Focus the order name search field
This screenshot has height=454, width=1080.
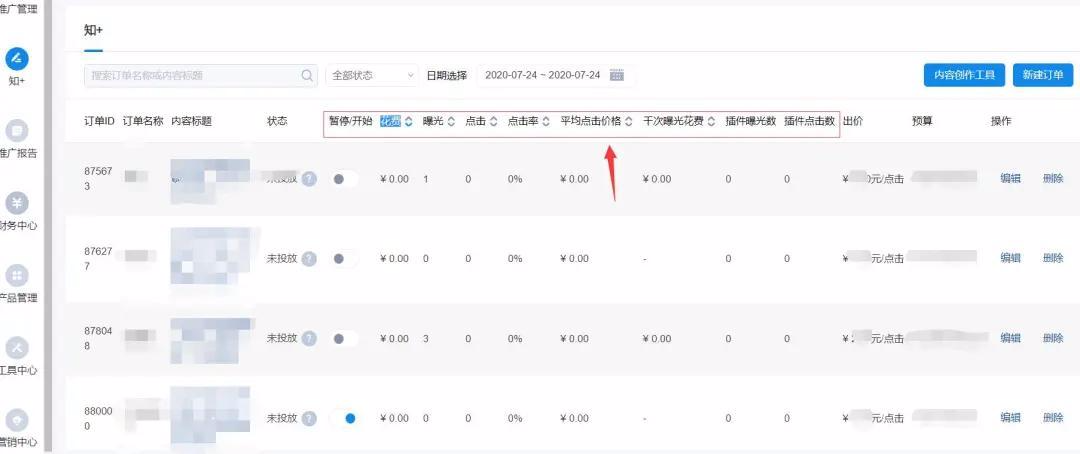pos(200,76)
